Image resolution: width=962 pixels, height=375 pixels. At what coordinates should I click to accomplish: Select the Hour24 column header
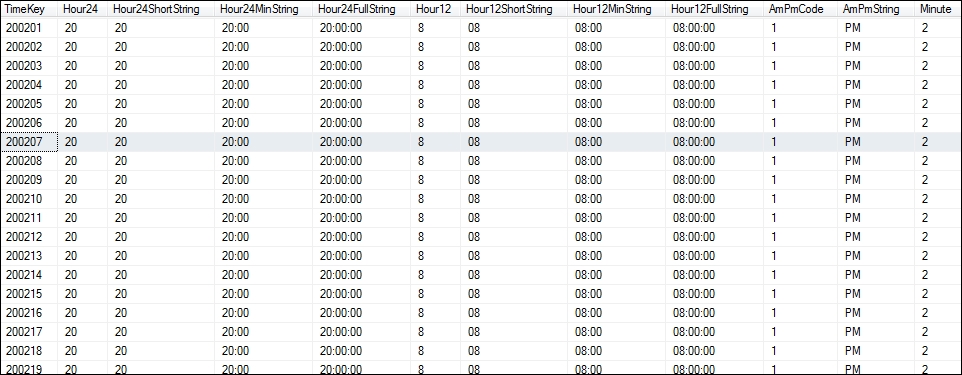(83, 9)
